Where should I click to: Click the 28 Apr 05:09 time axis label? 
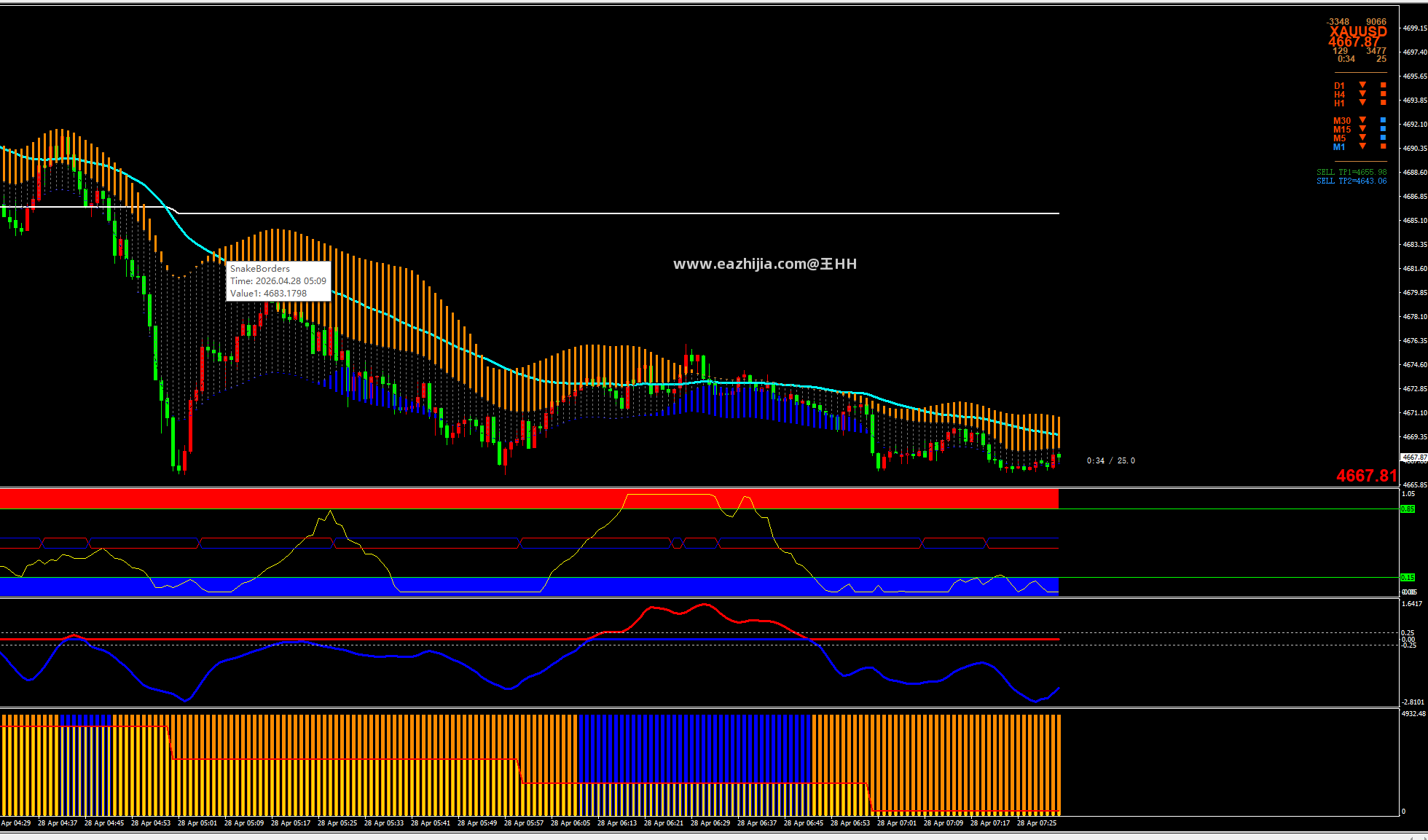point(244,823)
